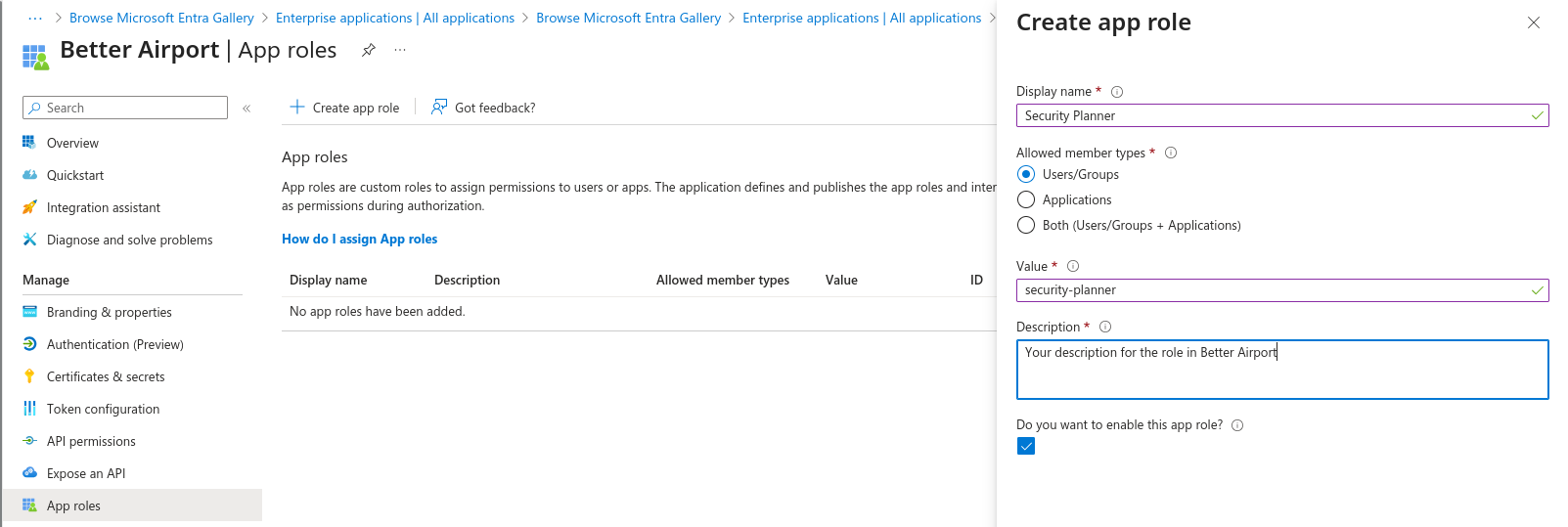The image size is (1568, 527).
Task: Follow last Enterprise applications | All applications breadcrumb
Action: [x=862, y=18]
